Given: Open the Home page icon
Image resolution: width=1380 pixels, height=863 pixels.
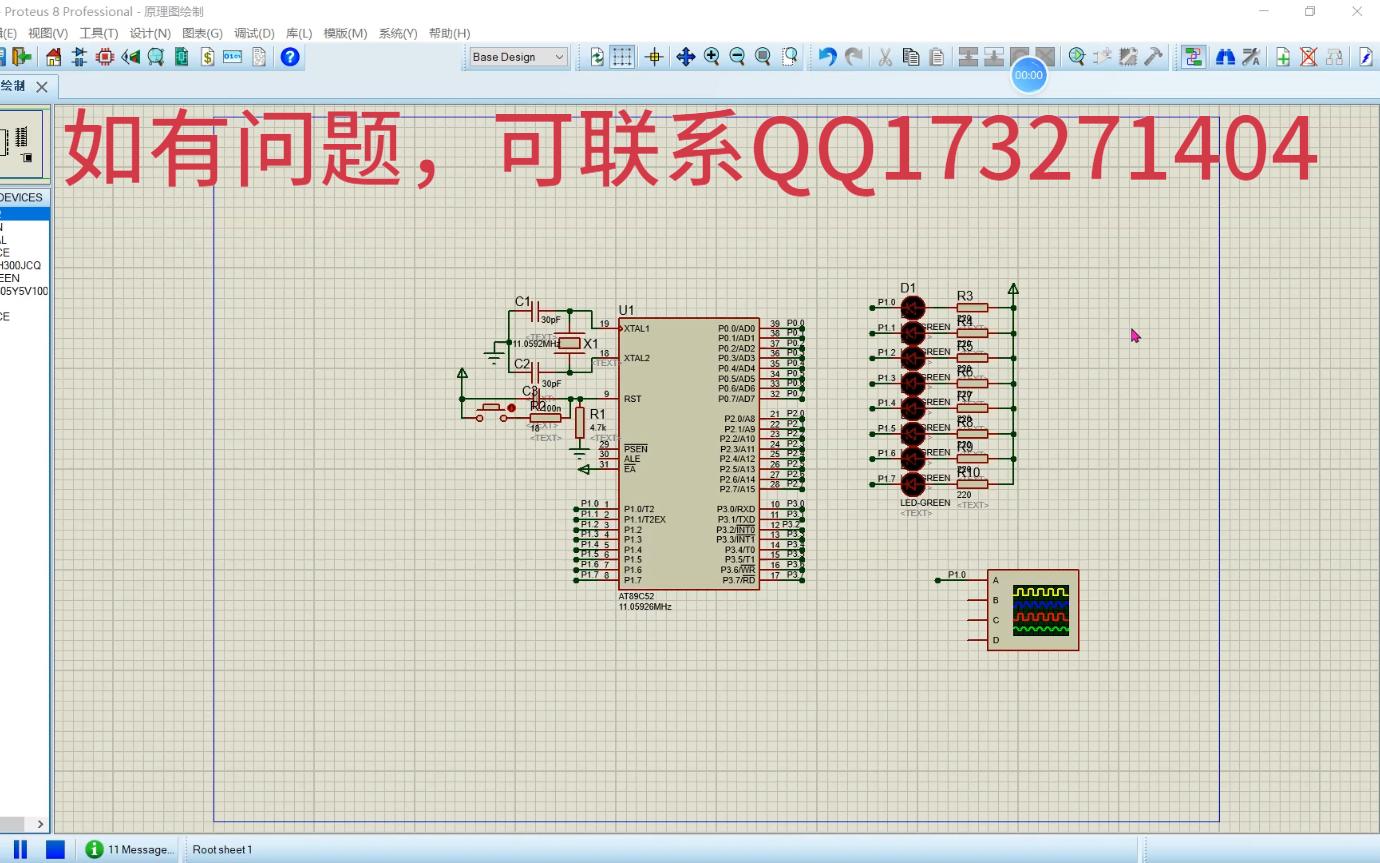Looking at the screenshot, I should point(53,57).
